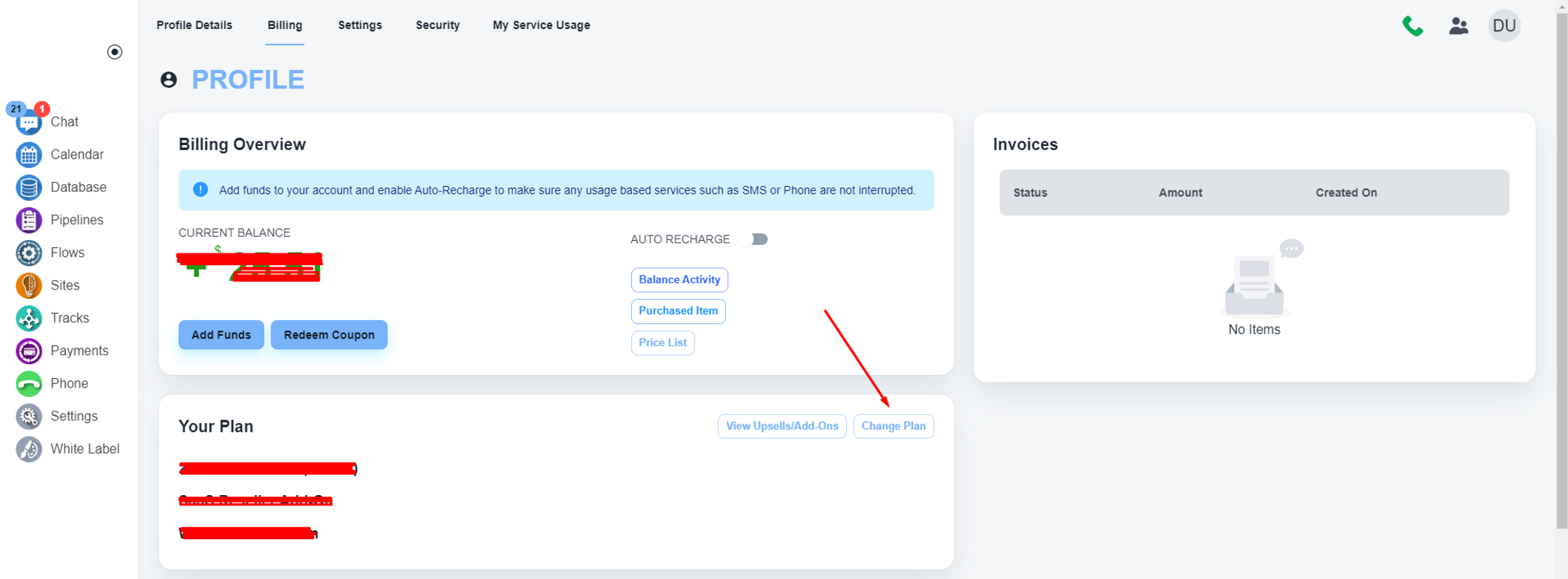Open Pipelines from the sidebar icon
This screenshot has height=579, width=1568.
tap(29, 220)
